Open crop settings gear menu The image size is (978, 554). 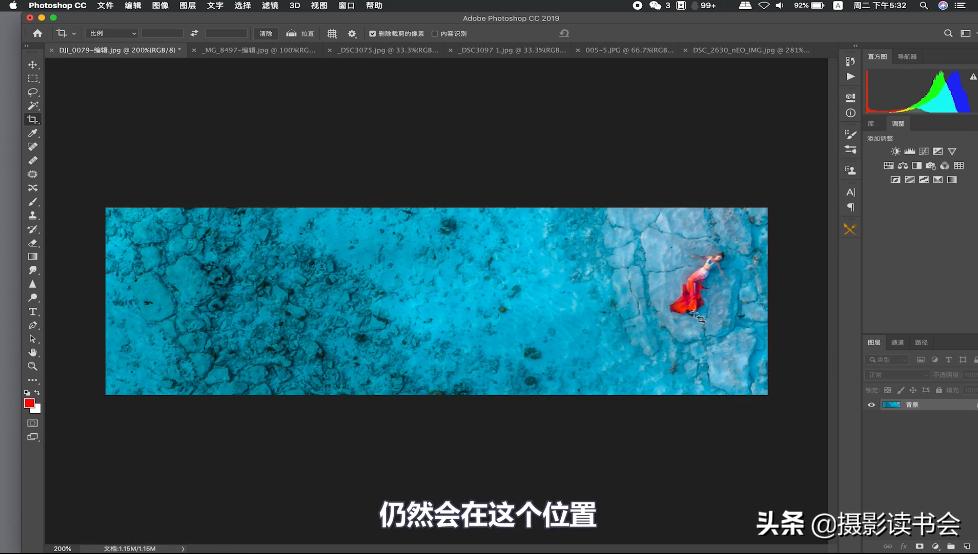coord(352,33)
